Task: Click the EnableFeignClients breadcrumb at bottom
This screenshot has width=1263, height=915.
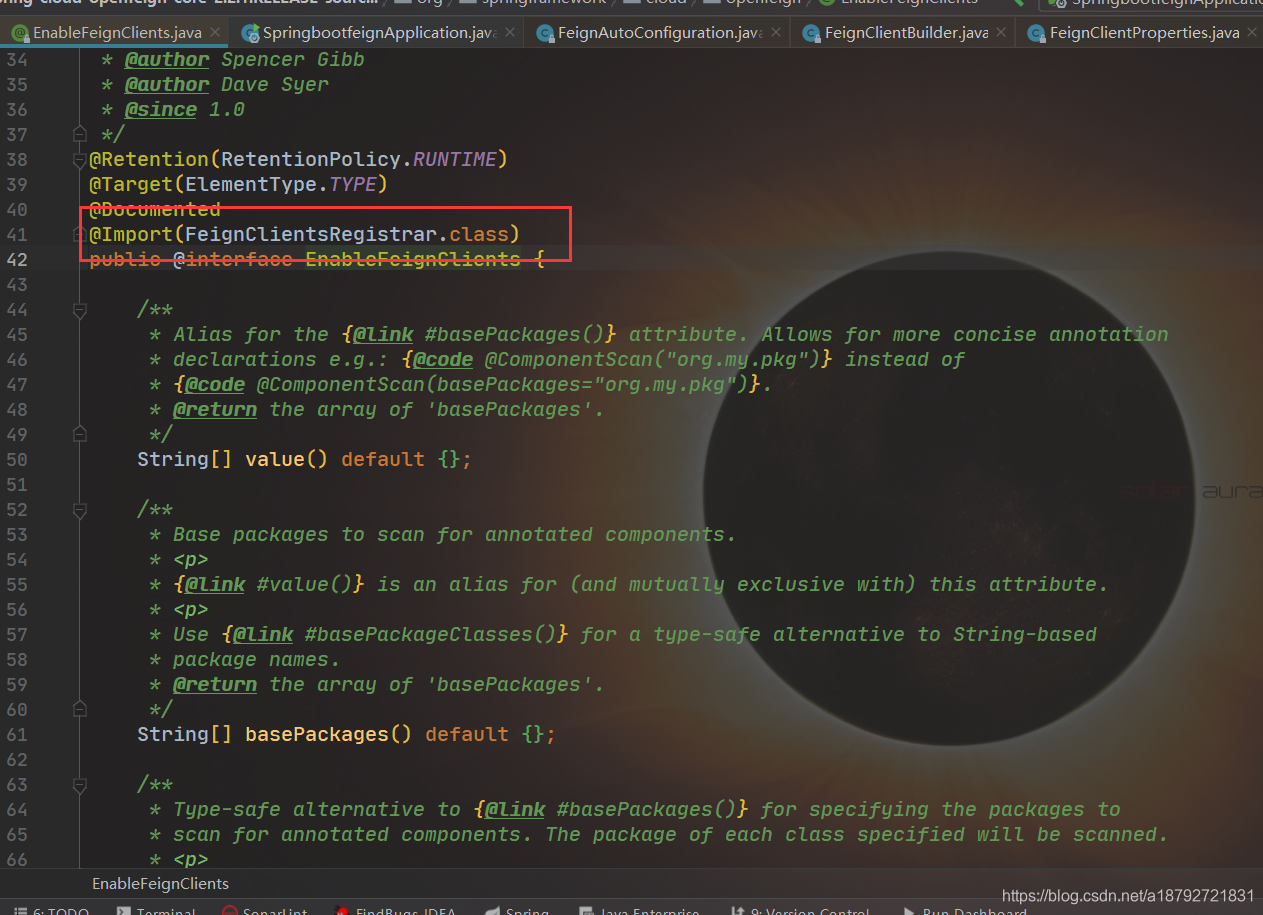Action: tap(160, 884)
